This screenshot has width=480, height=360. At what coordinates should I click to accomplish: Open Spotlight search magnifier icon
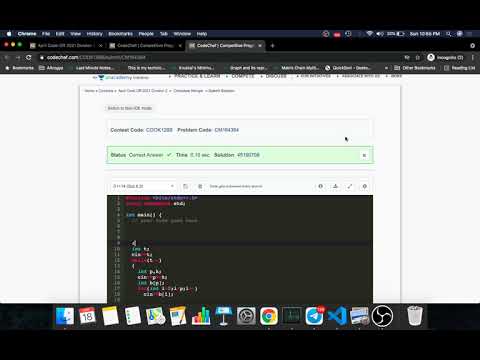click(x=449, y=34)
